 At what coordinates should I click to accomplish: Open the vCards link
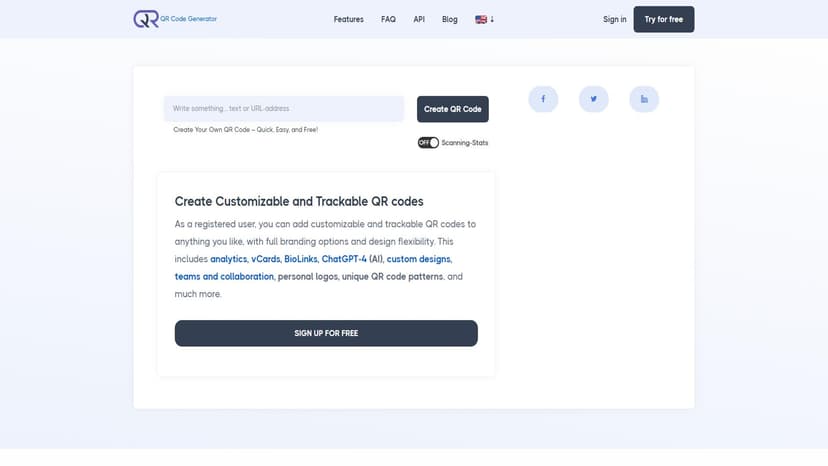pyautogui.click(x=266, y=259)
